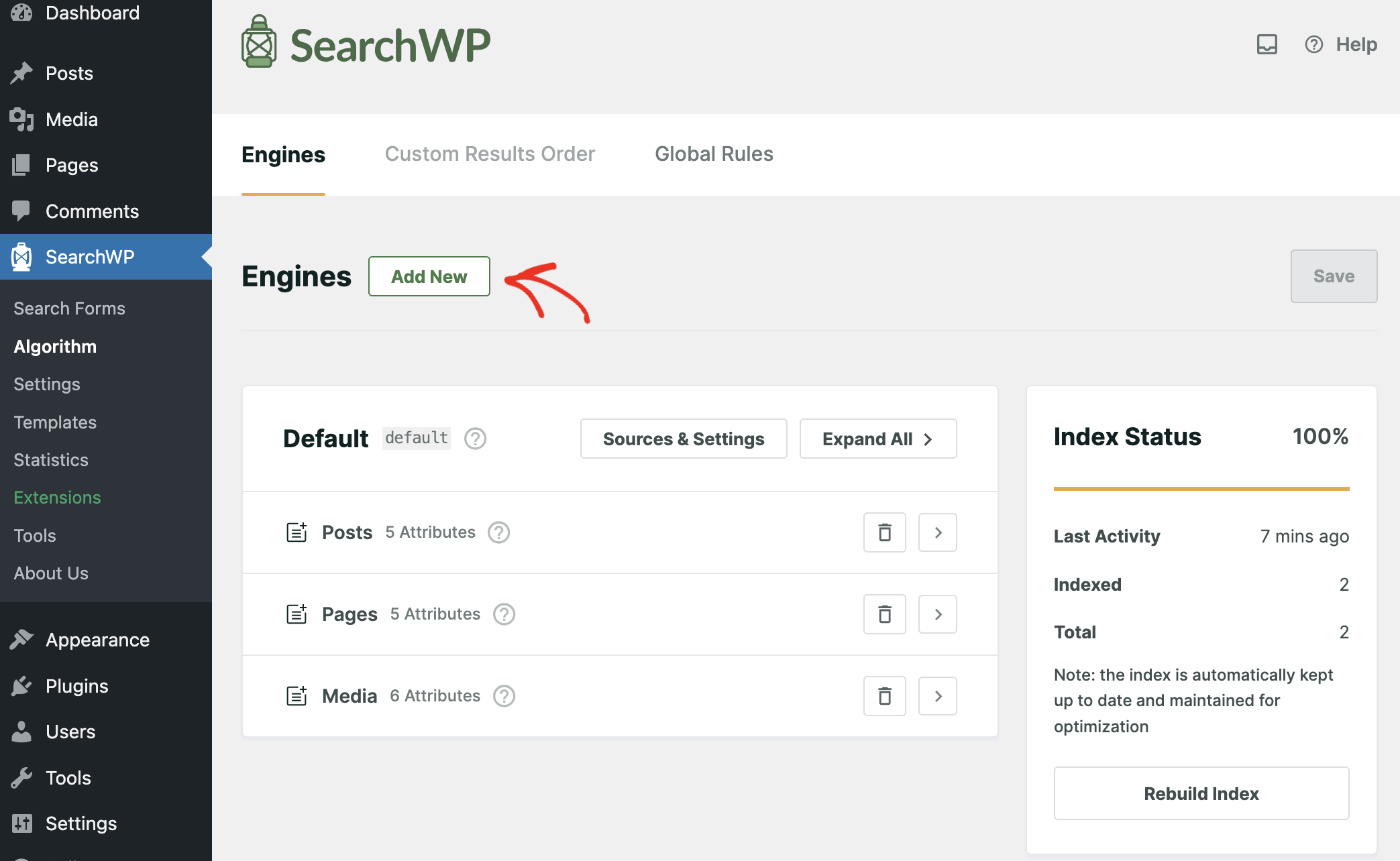Click the Settings sliders icon in sidebar
Viewport: 1400px width, 861px height.
click(x=21, y=824)
